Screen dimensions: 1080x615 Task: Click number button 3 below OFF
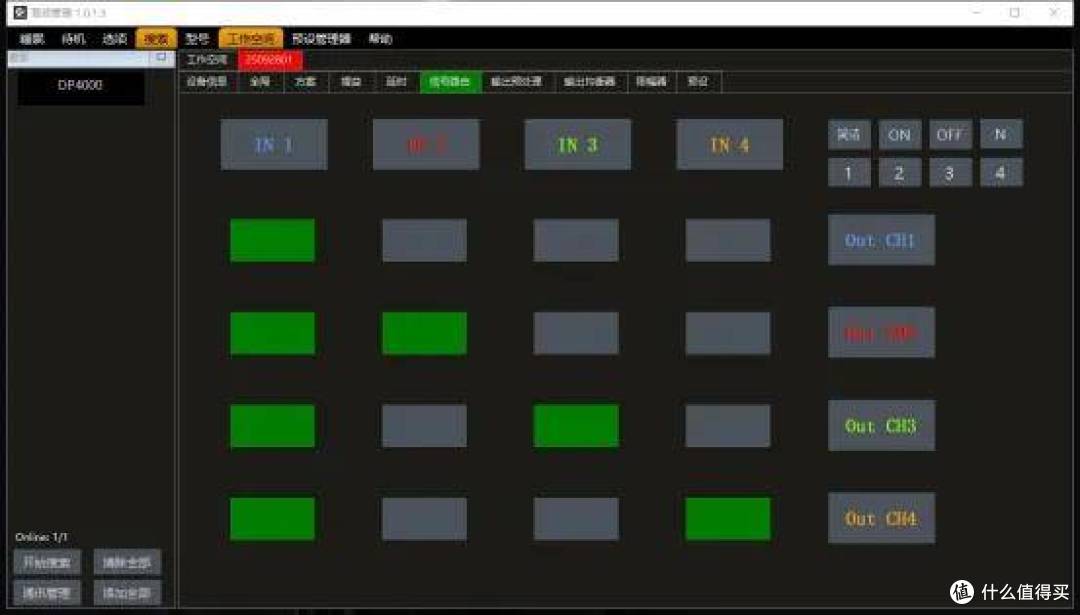950,173
